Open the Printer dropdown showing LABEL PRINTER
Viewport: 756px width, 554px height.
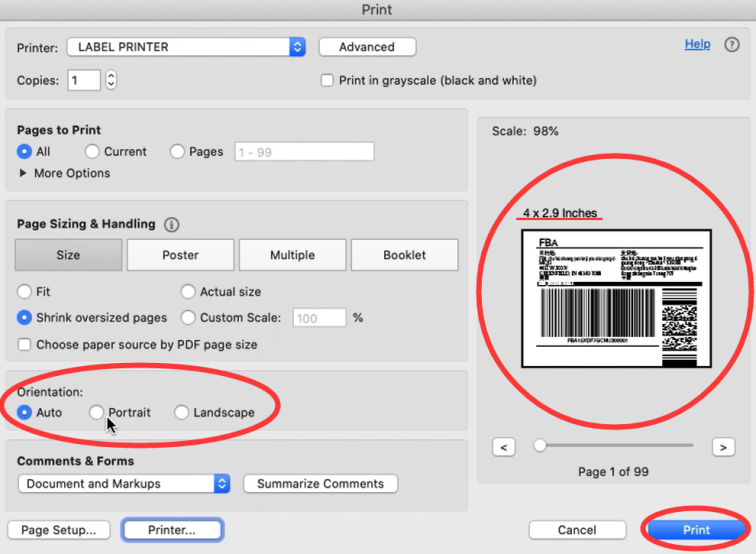[186, 47]
